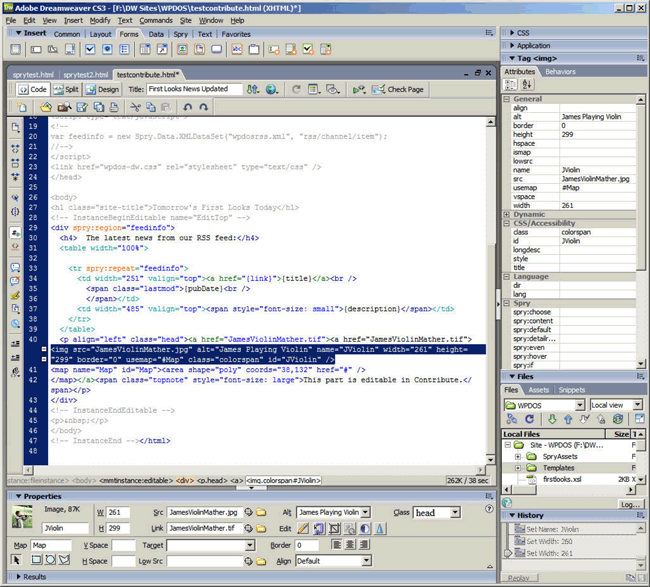Select the Pointer Hotspot tool

16,560
